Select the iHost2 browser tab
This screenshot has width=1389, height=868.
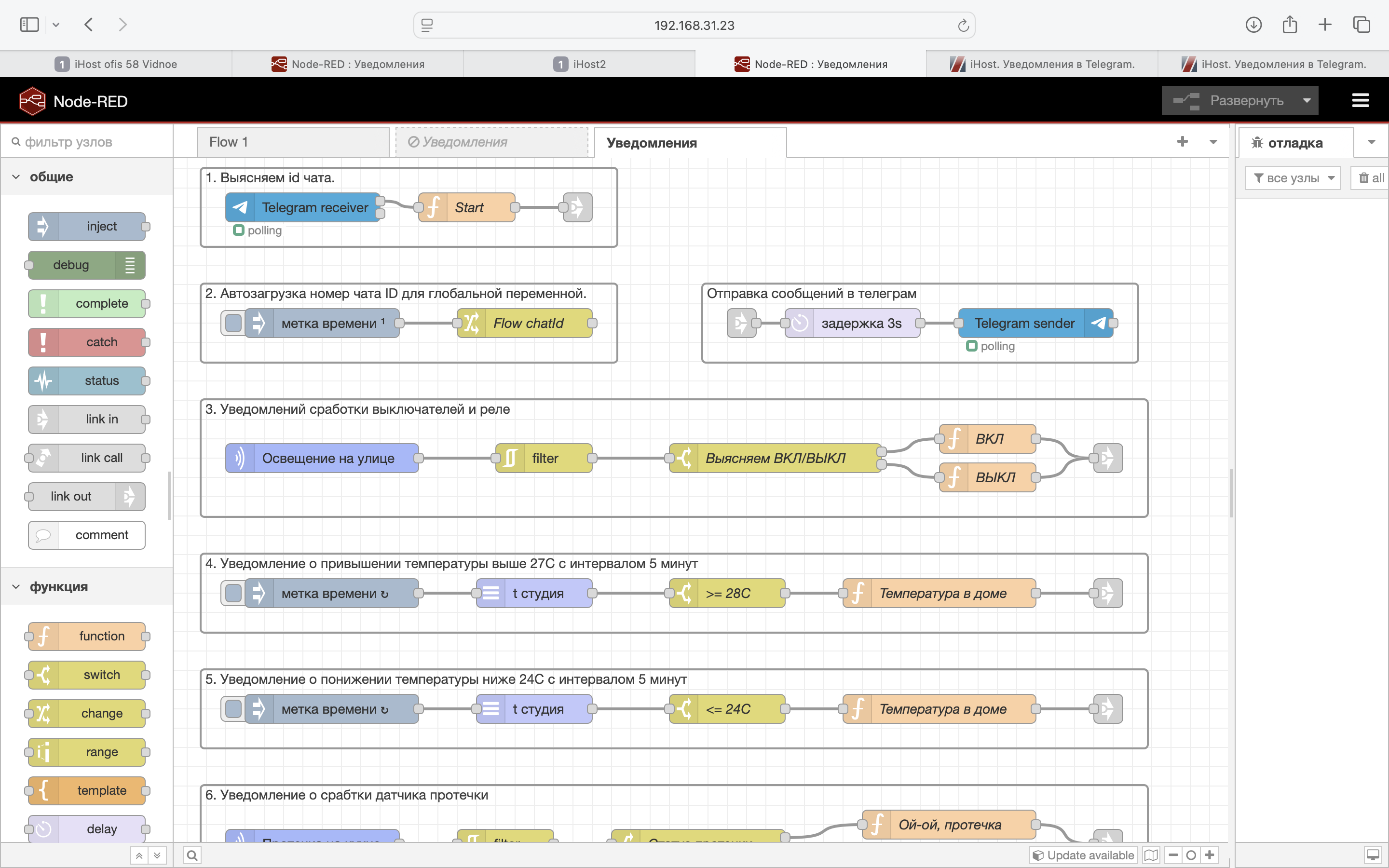coord(580,64)
